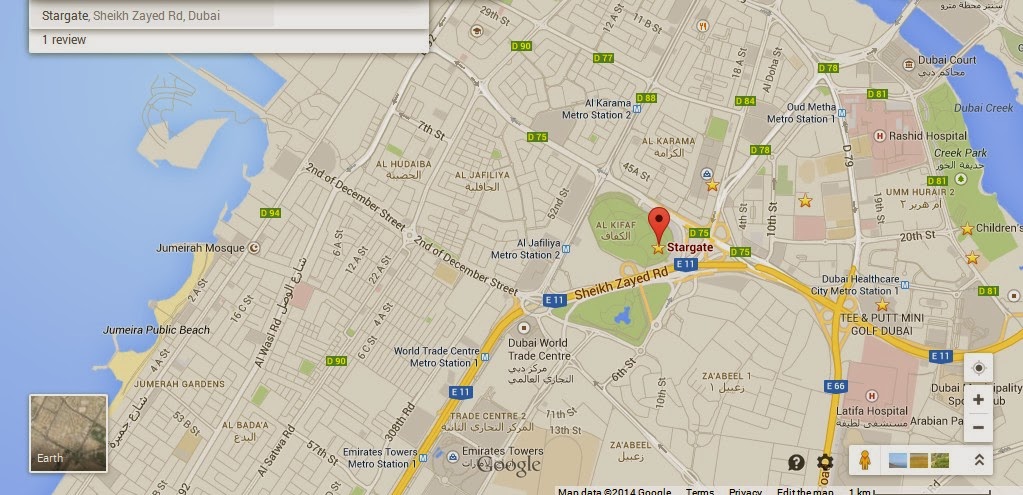Click the starred place near Tee & Putt Mini Golf
This screenshot has height=495, width=1023.
[x=882, y=305]
